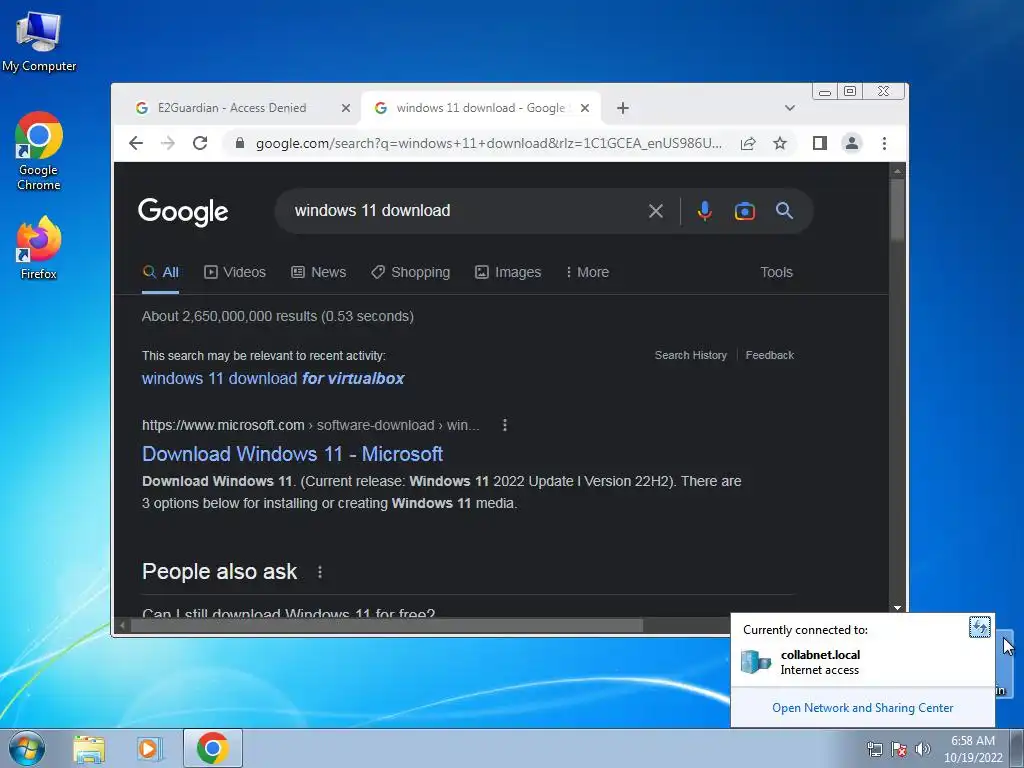This screenshot has width=1024, height=768.
Task: Reload the current Google search page
Action: pyautogui.click(x=200, y=143)
